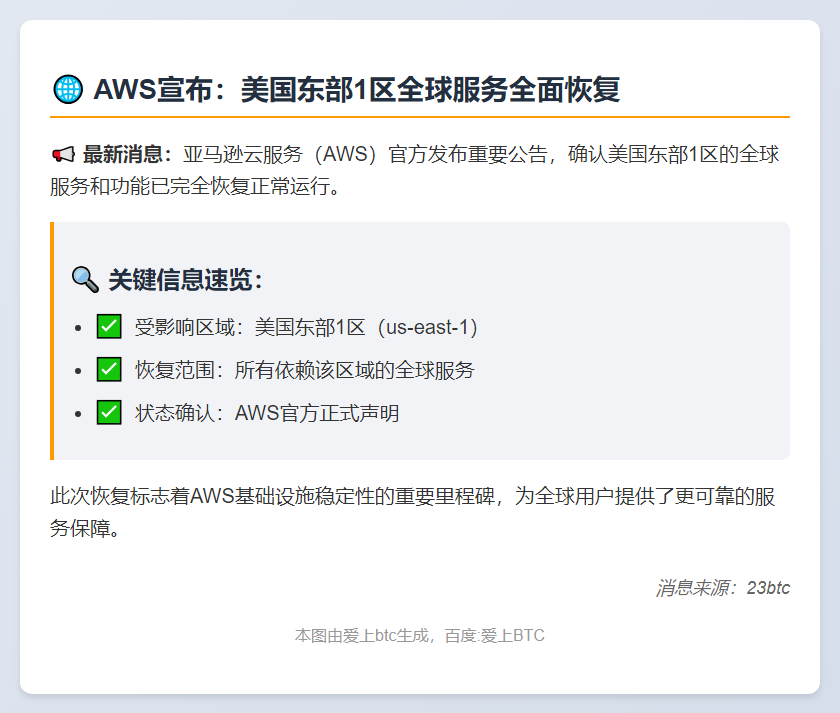Click the globe icon beside the AWS title
This screenshot has width=840, height=713.
click(67, 90)
